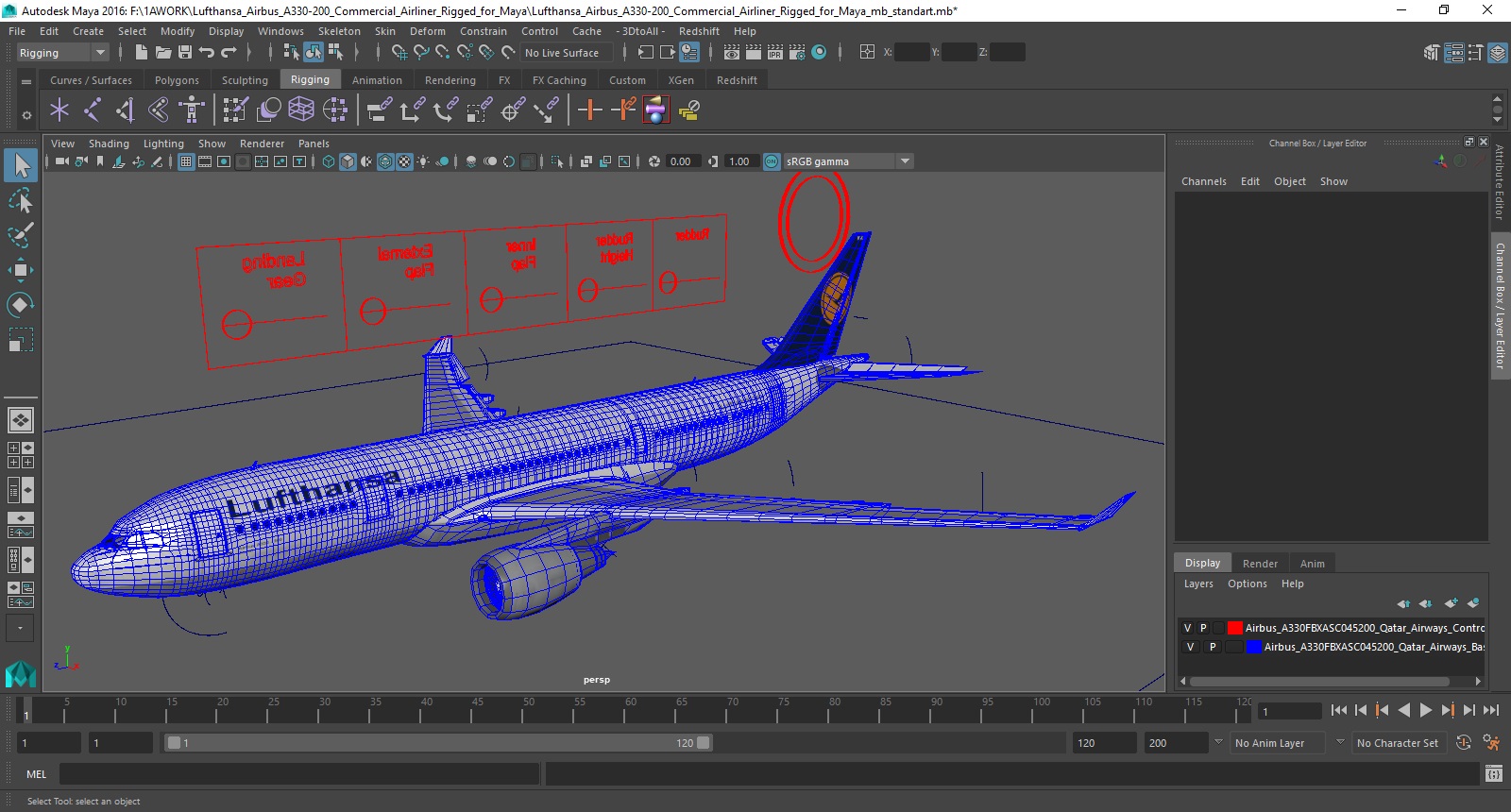The width and height of the screenshot is (1511, 812).
Task: Toggle color management ON button near sRGB gamma
Action: point(772,161)
